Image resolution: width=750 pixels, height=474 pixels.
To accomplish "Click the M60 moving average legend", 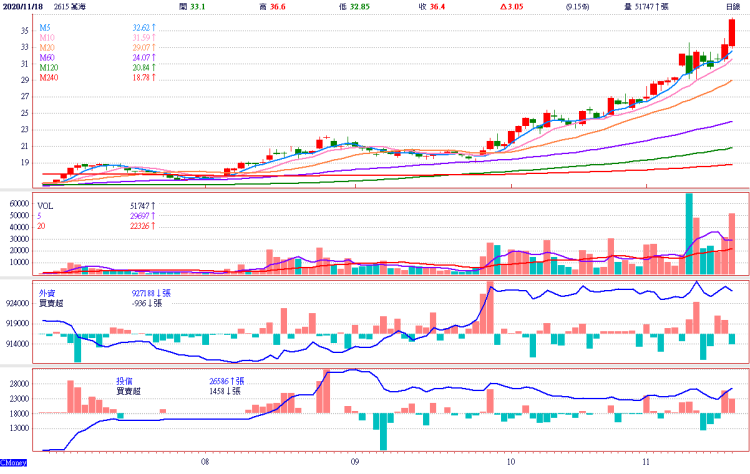I will tap(48, 58).
